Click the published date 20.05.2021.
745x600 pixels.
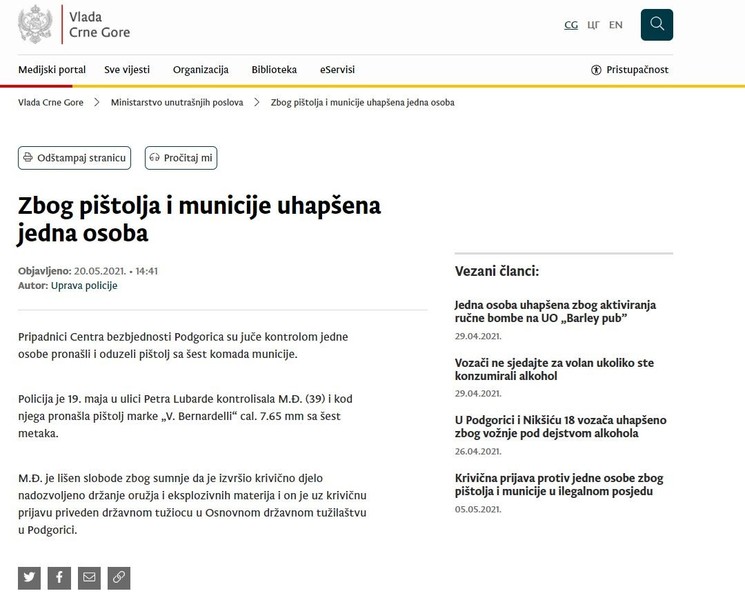coord(100,271)
